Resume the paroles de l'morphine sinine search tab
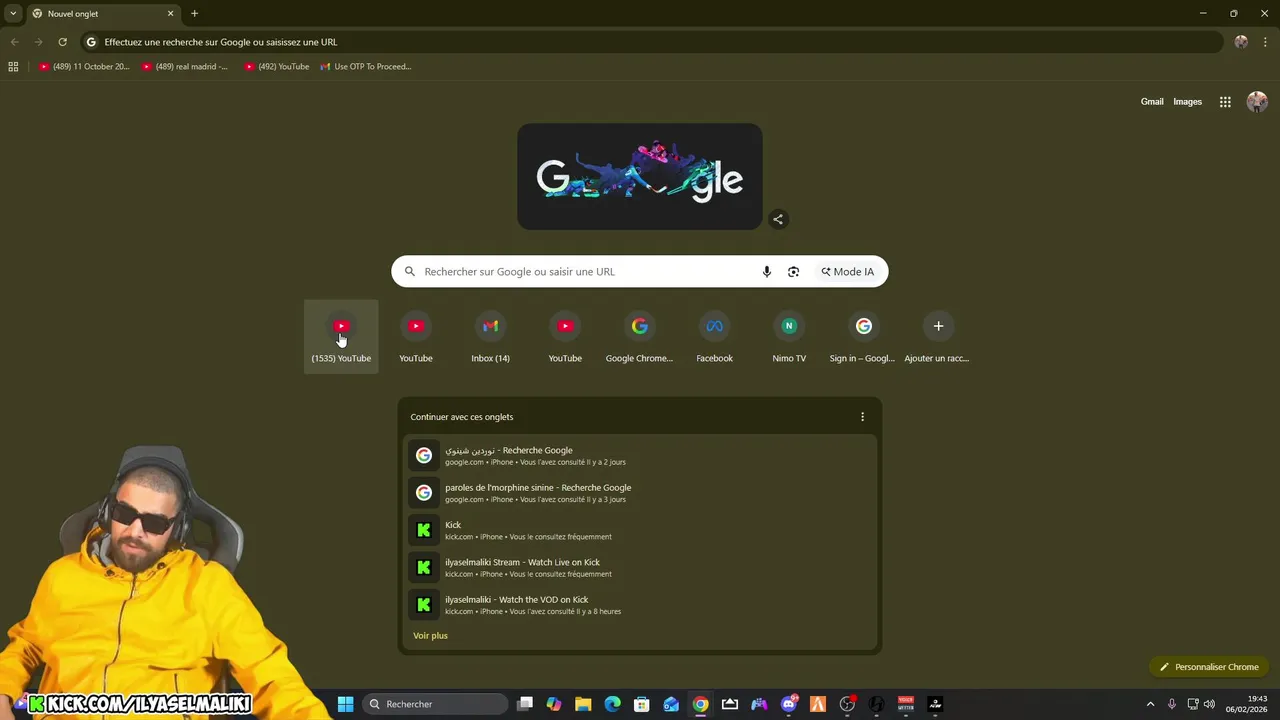 pyautogui.click(x=640, y=493)
